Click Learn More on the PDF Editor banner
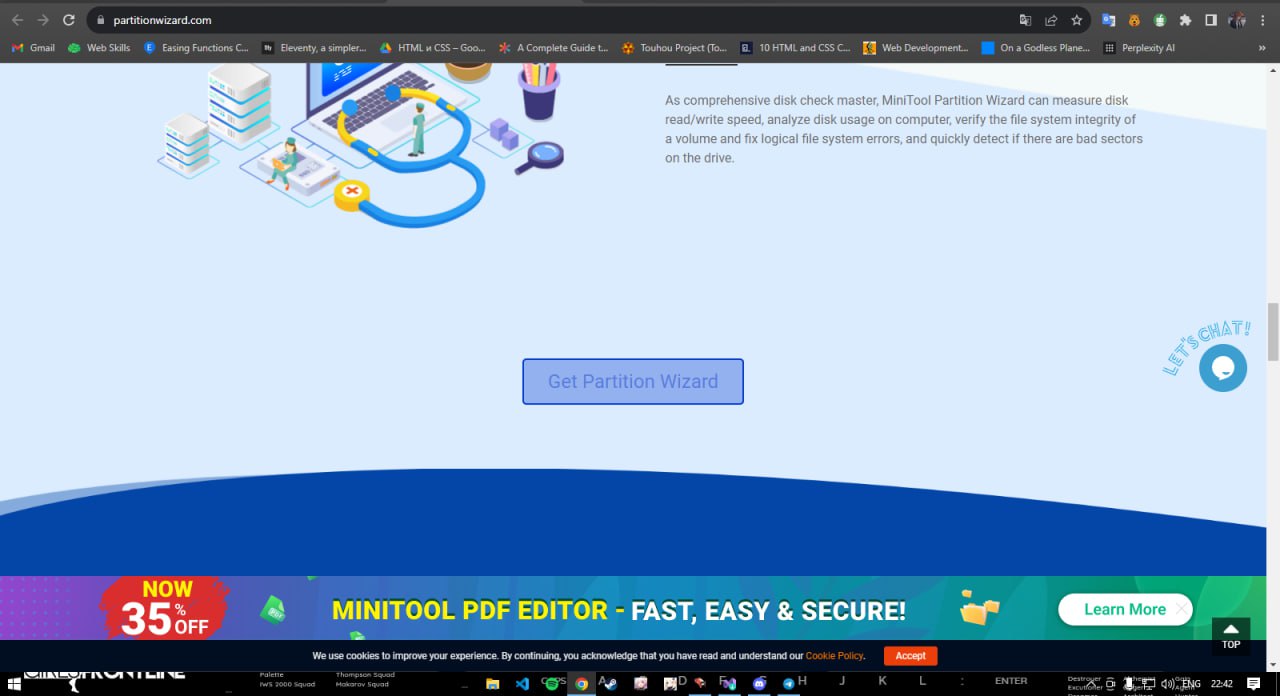The width and height of the screenshot is (1280, 696). (1124, 609)
